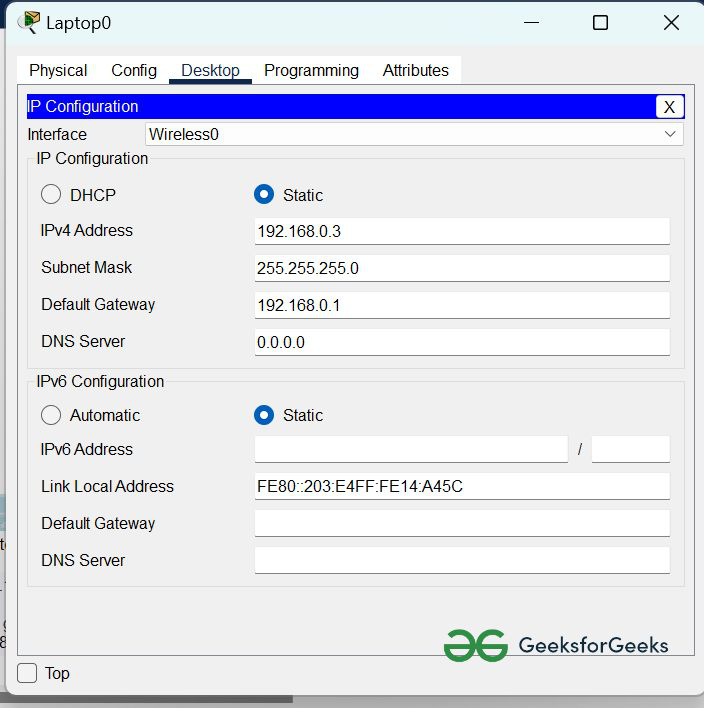
Task: Click the IPv4 DNS Server field
Action: tap(461, 342)
